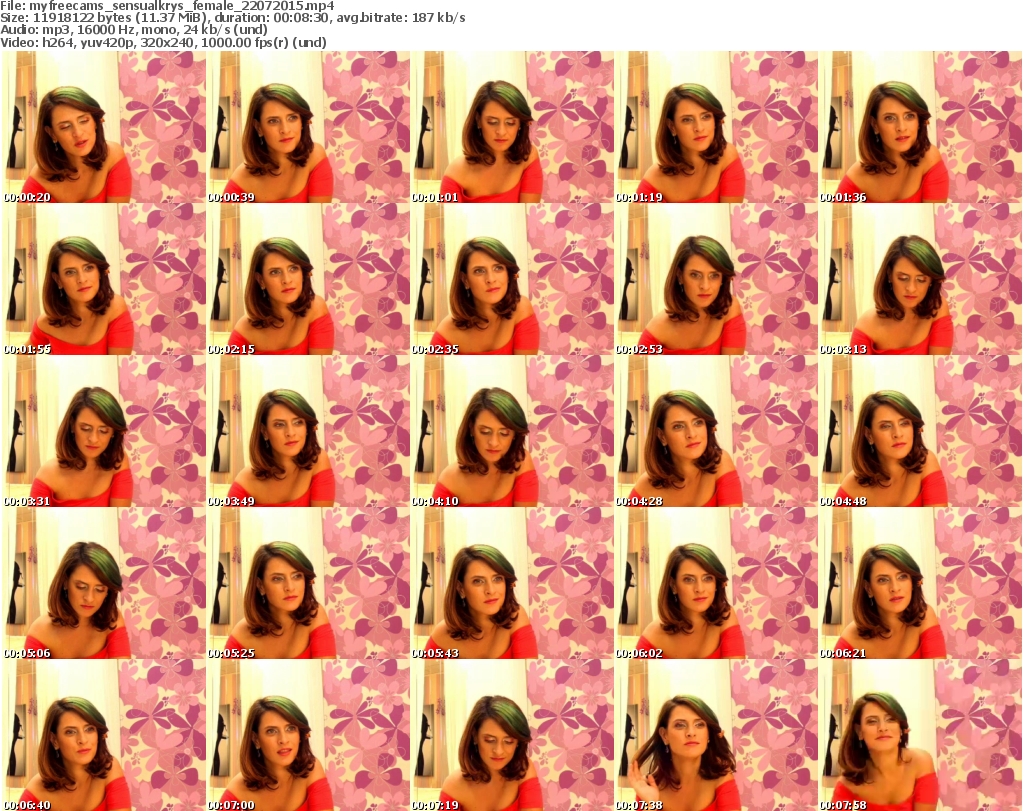Select the thumbnail marked 00:07:19
This screenshot has height=811, width=1024.
[x=512, y=735]
